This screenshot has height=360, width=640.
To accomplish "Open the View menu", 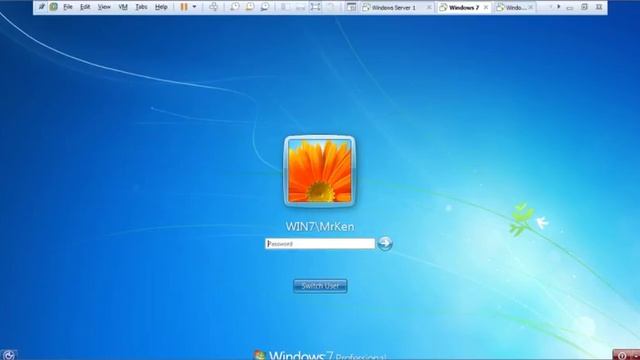I will tap(104, 7).
